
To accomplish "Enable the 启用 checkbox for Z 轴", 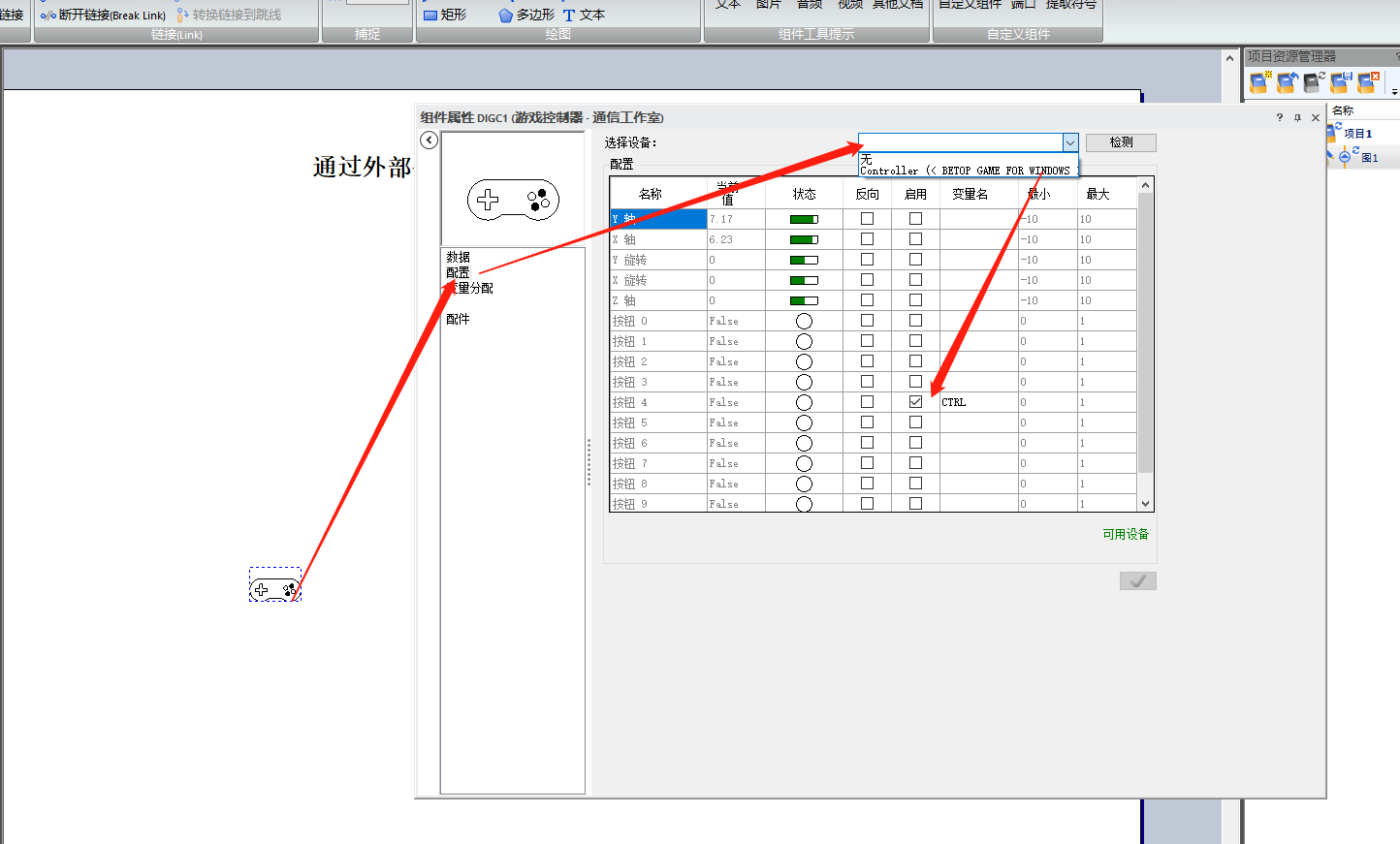I will click(915, 300).
